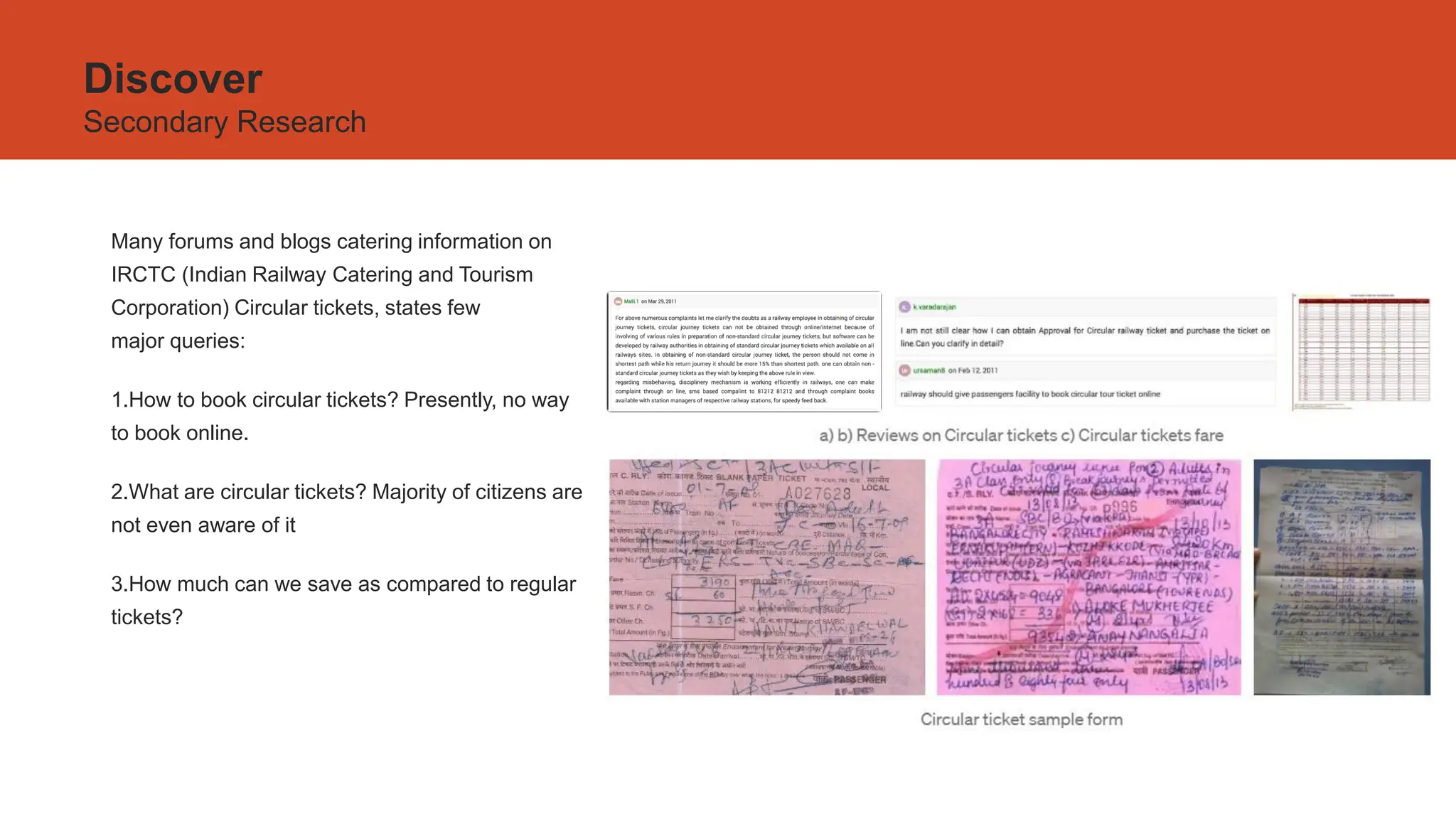
Task: Select the paragraph beginning 'Many forums and blogs'
Action: 331,291
